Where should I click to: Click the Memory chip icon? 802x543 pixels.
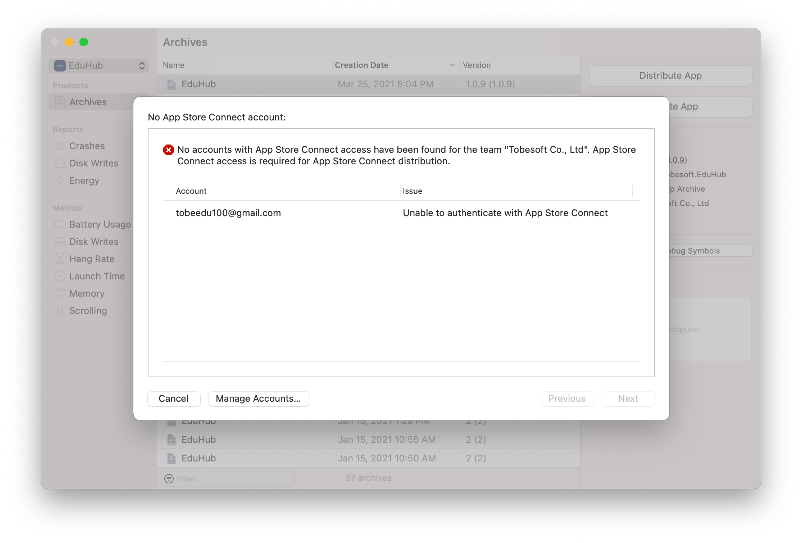[x=60, y=294]
